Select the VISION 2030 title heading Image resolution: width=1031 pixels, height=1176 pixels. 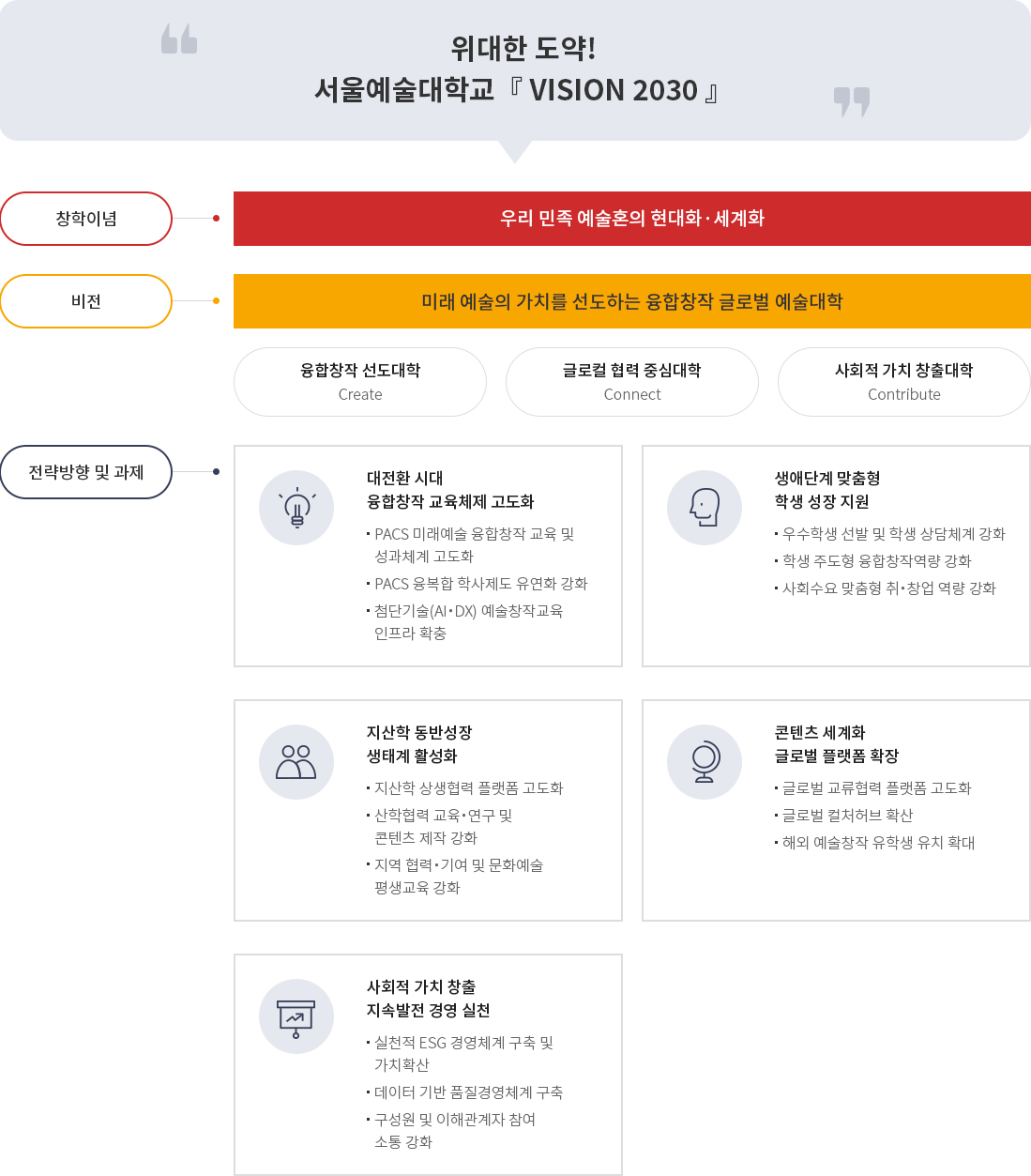click(515, 70)
